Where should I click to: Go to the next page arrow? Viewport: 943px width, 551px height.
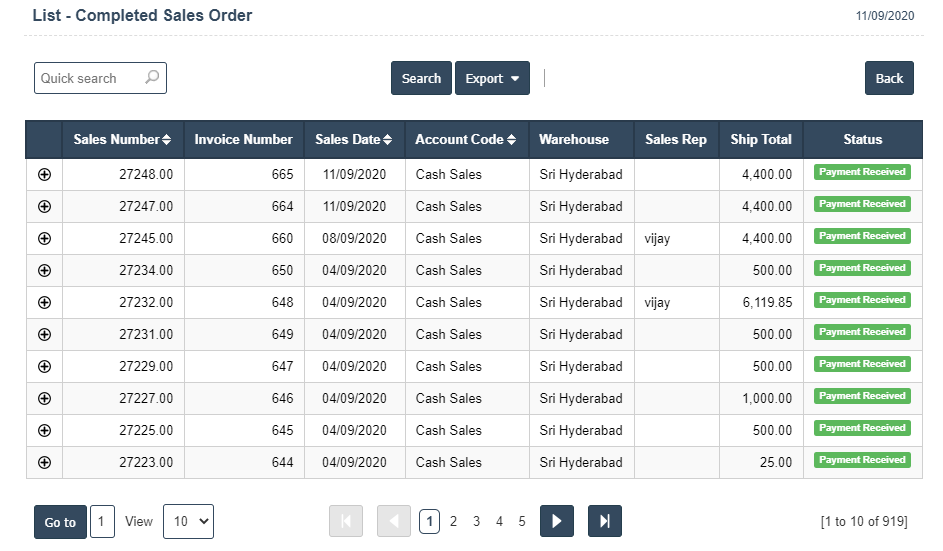[x=557, y=521]
